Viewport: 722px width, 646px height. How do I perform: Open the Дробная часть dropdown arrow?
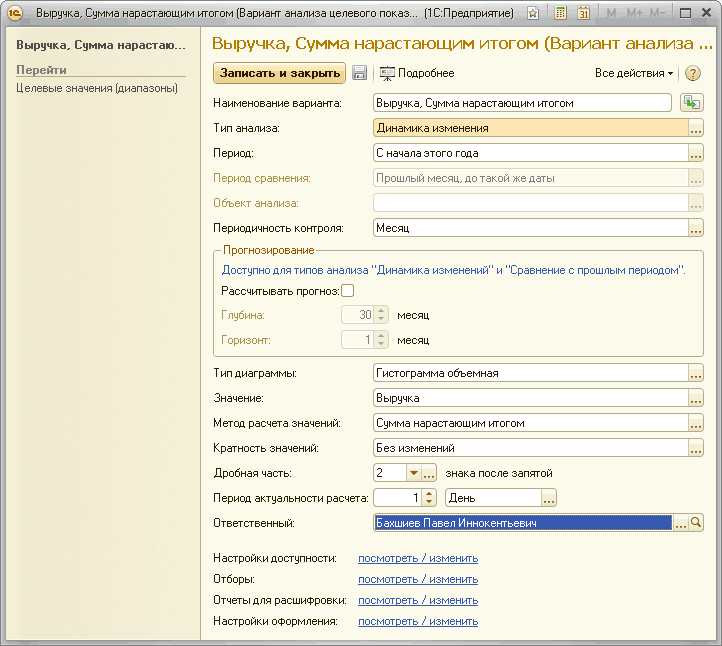413,473
